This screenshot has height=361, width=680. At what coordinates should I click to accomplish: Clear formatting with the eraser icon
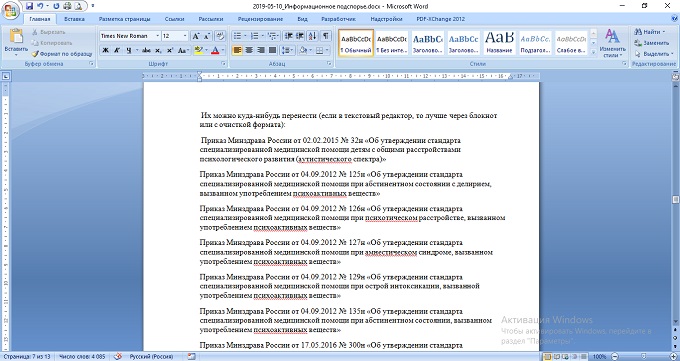pyautogui.click(x=220, y=36)
